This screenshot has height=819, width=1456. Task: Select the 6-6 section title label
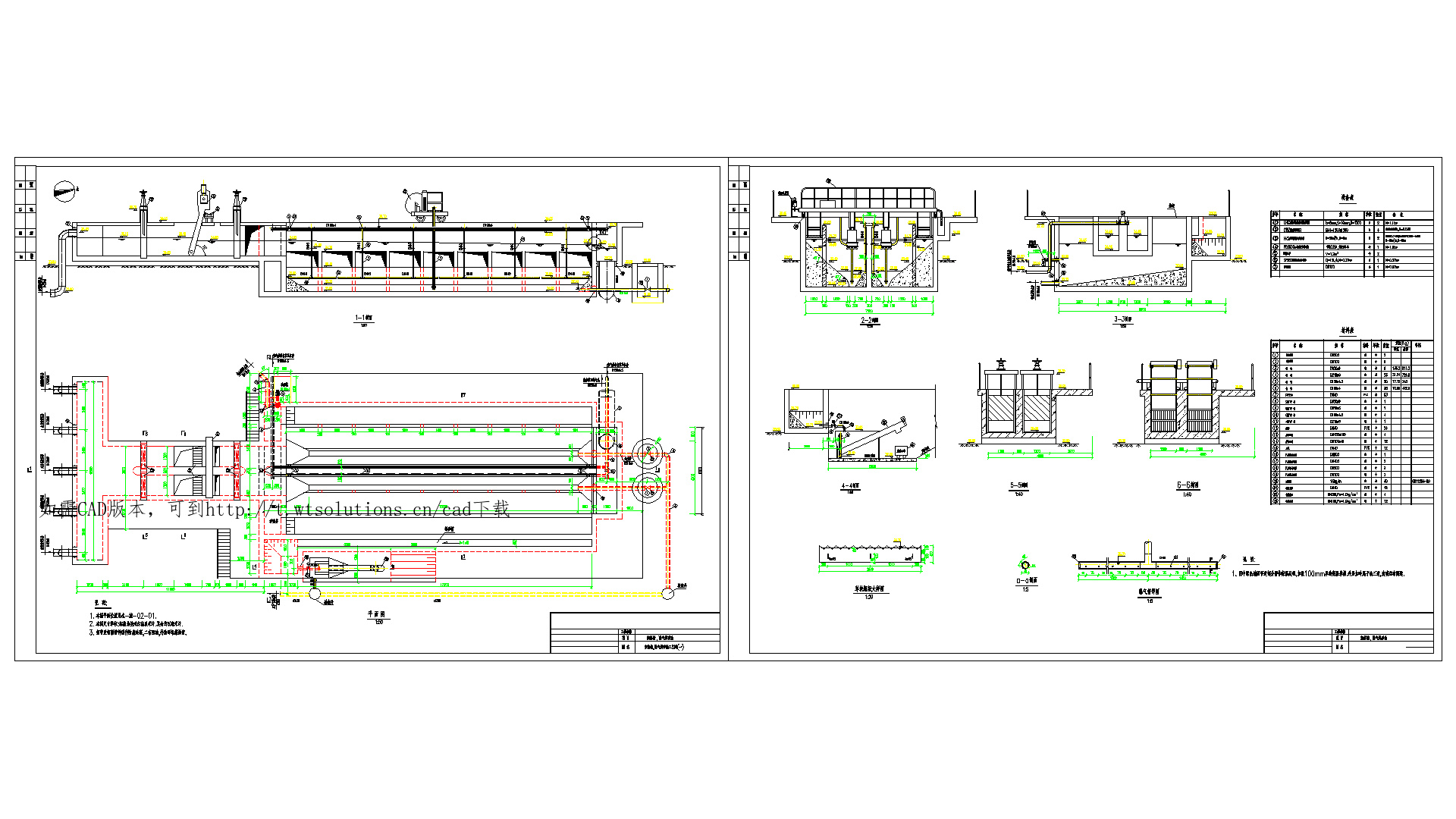coord(1188,485)
